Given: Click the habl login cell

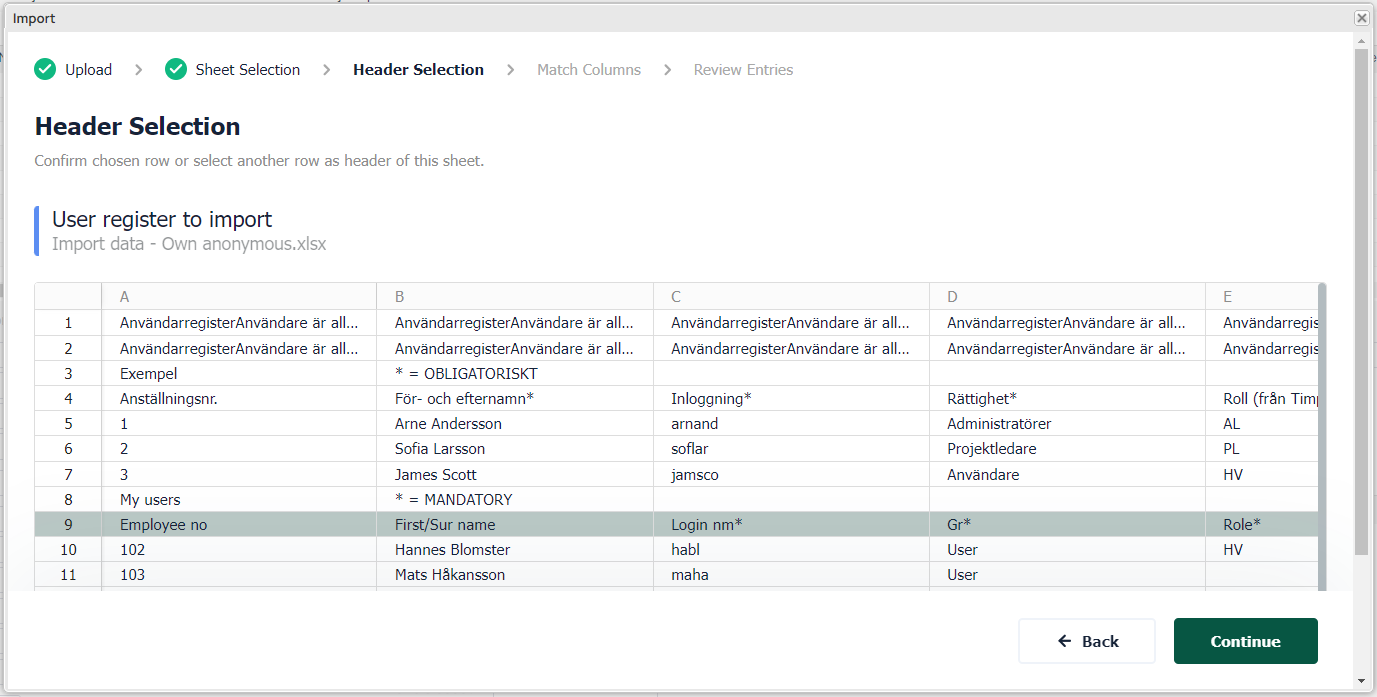Looking at the screenshot, I should (791, 549).
